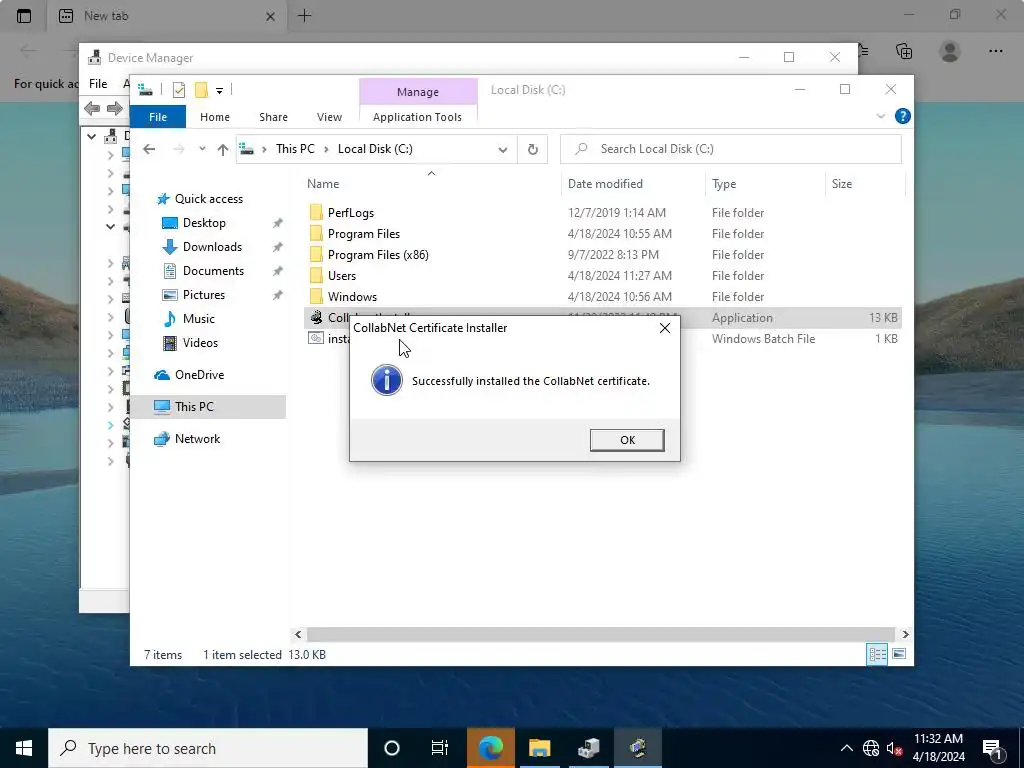Select This PC in navigation pane
1024x768 pixels.
[x=194, y=407]
